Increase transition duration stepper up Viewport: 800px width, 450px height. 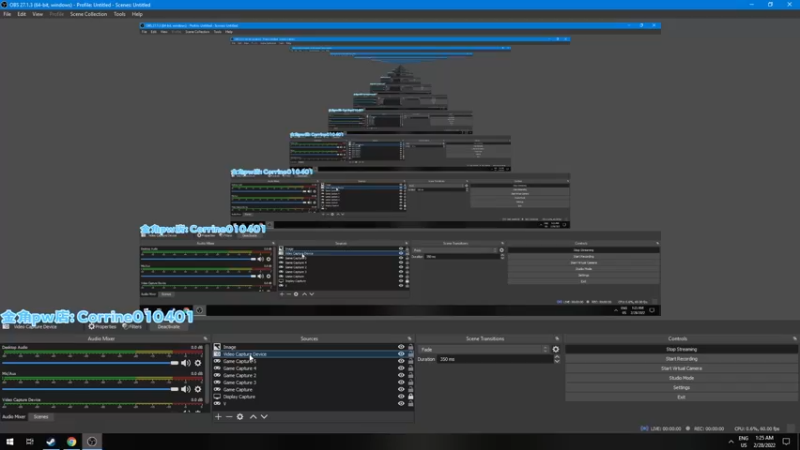click(x=557, y=357)
